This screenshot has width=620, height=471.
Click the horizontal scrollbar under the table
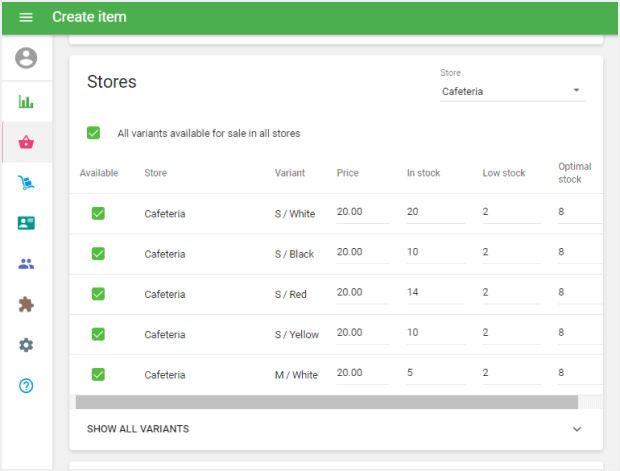pos(327,402)
